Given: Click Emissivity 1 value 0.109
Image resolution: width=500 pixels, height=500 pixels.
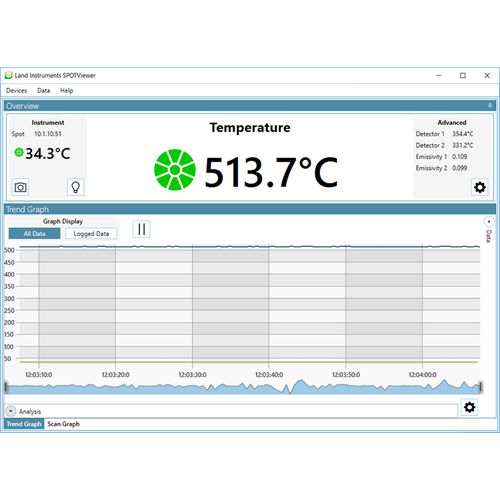Looking at the screenshot, I should (x=460, y=157).
